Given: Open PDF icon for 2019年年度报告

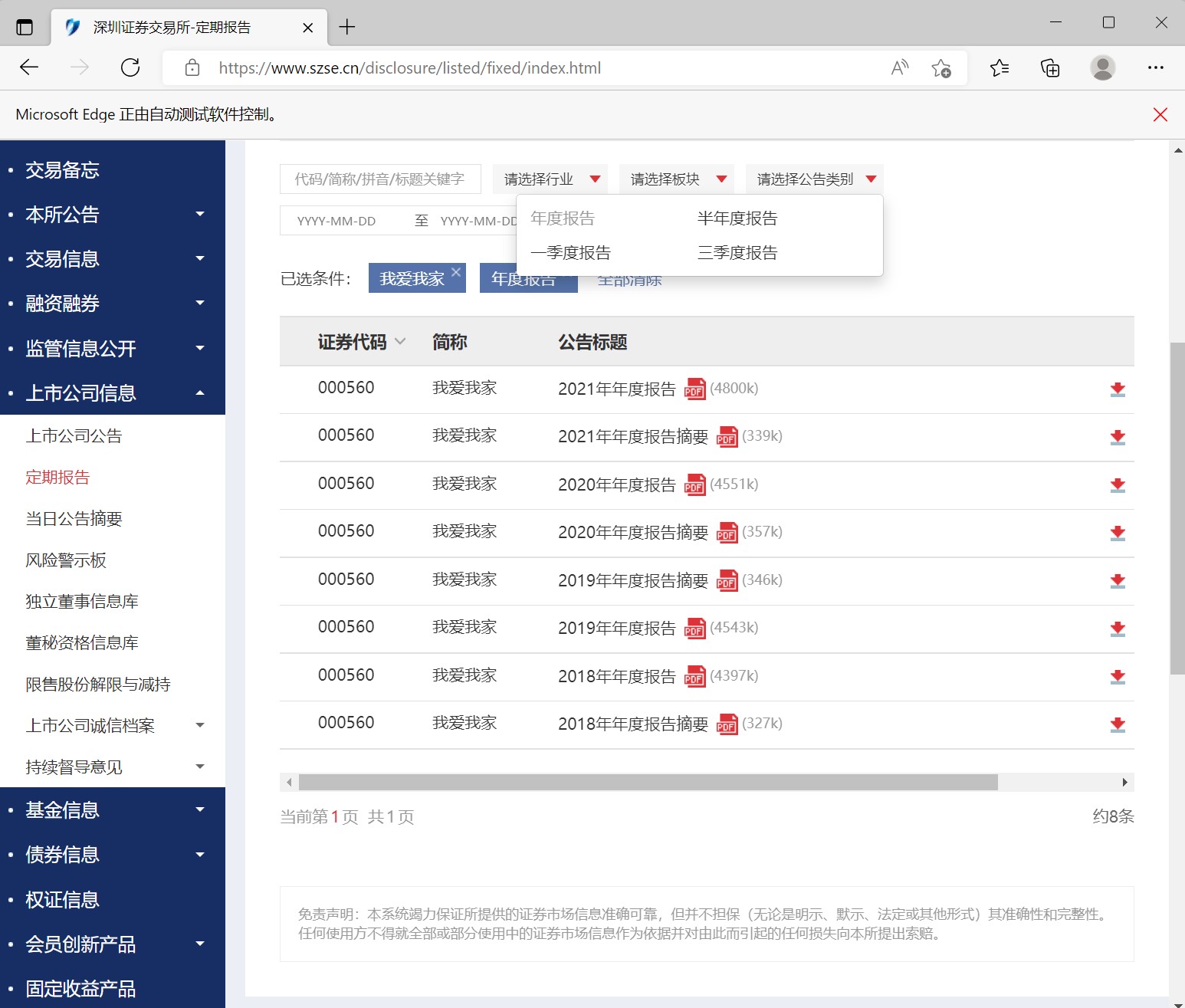Looking at the screenshot, I should (x=694, y=628).
